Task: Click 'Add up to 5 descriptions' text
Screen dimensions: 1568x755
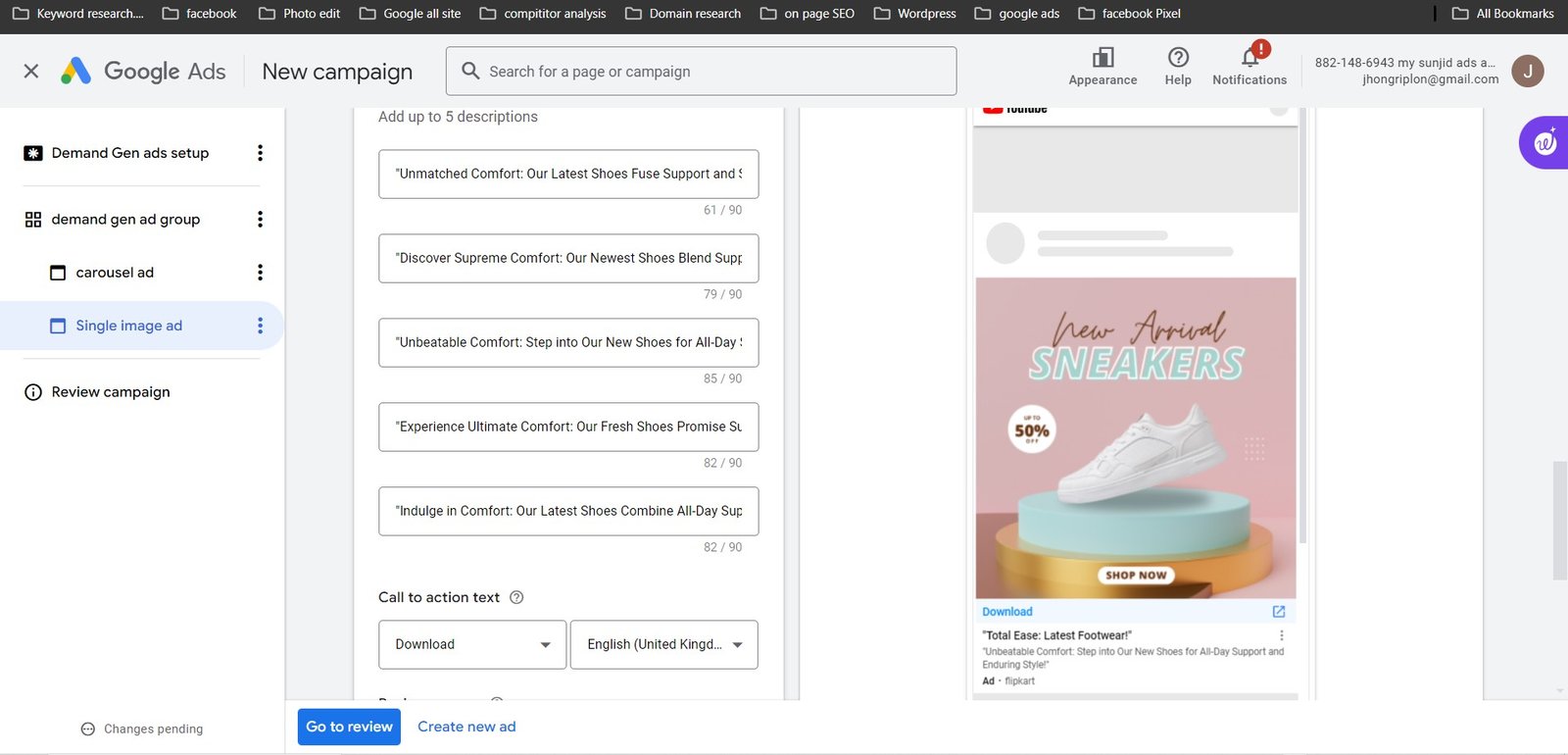Action: coord(458,117)
